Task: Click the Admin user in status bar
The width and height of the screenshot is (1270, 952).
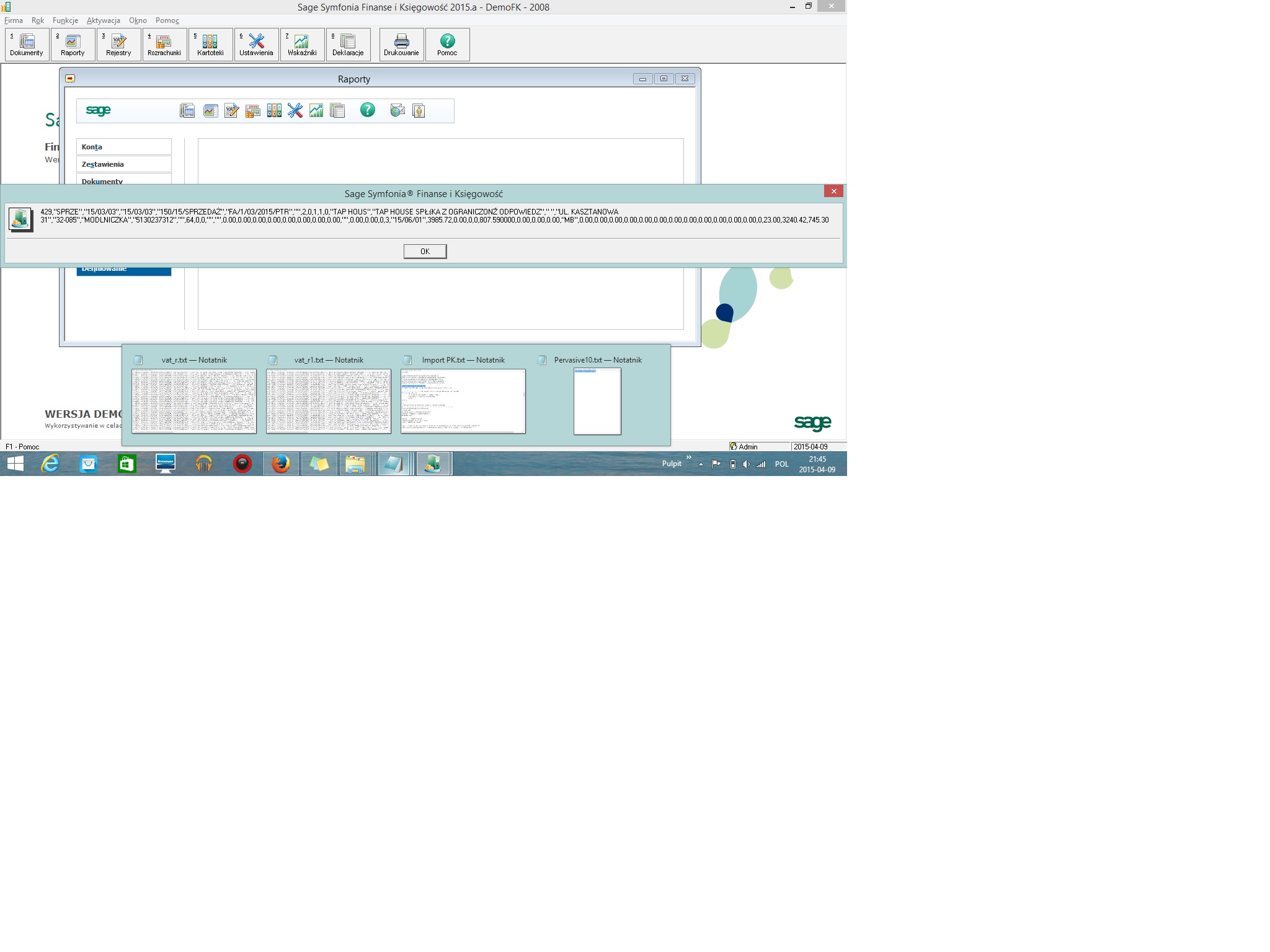Action: (759, 446)
